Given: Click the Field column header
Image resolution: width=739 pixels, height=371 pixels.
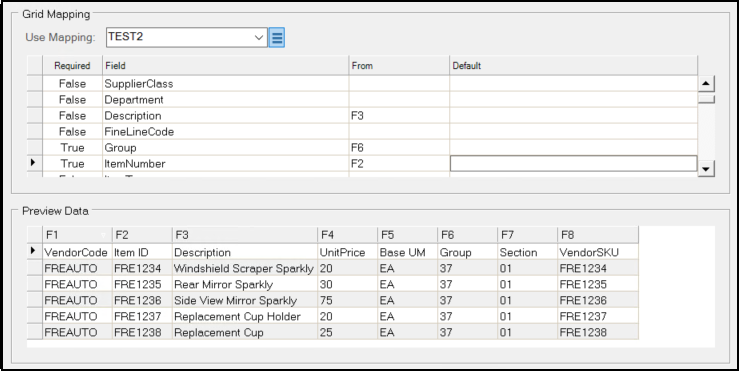Looking at the screenshot, I should point(226,66).
